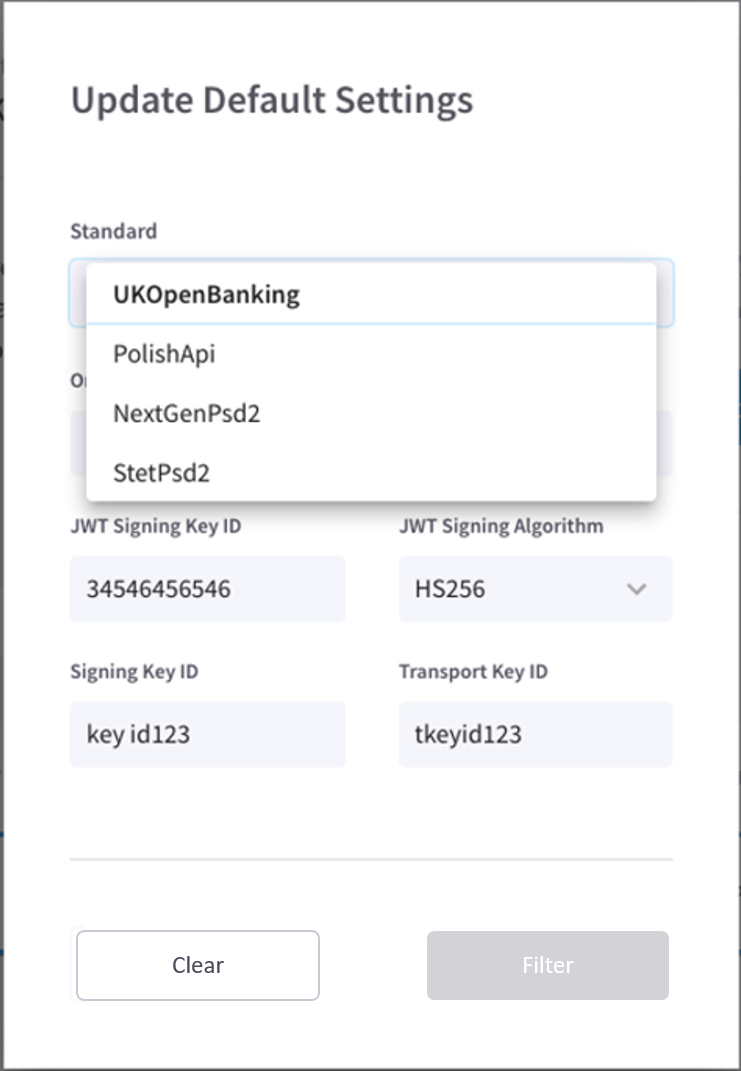Select UKOpenBanking from the Standard list

[x=206, y=295]
